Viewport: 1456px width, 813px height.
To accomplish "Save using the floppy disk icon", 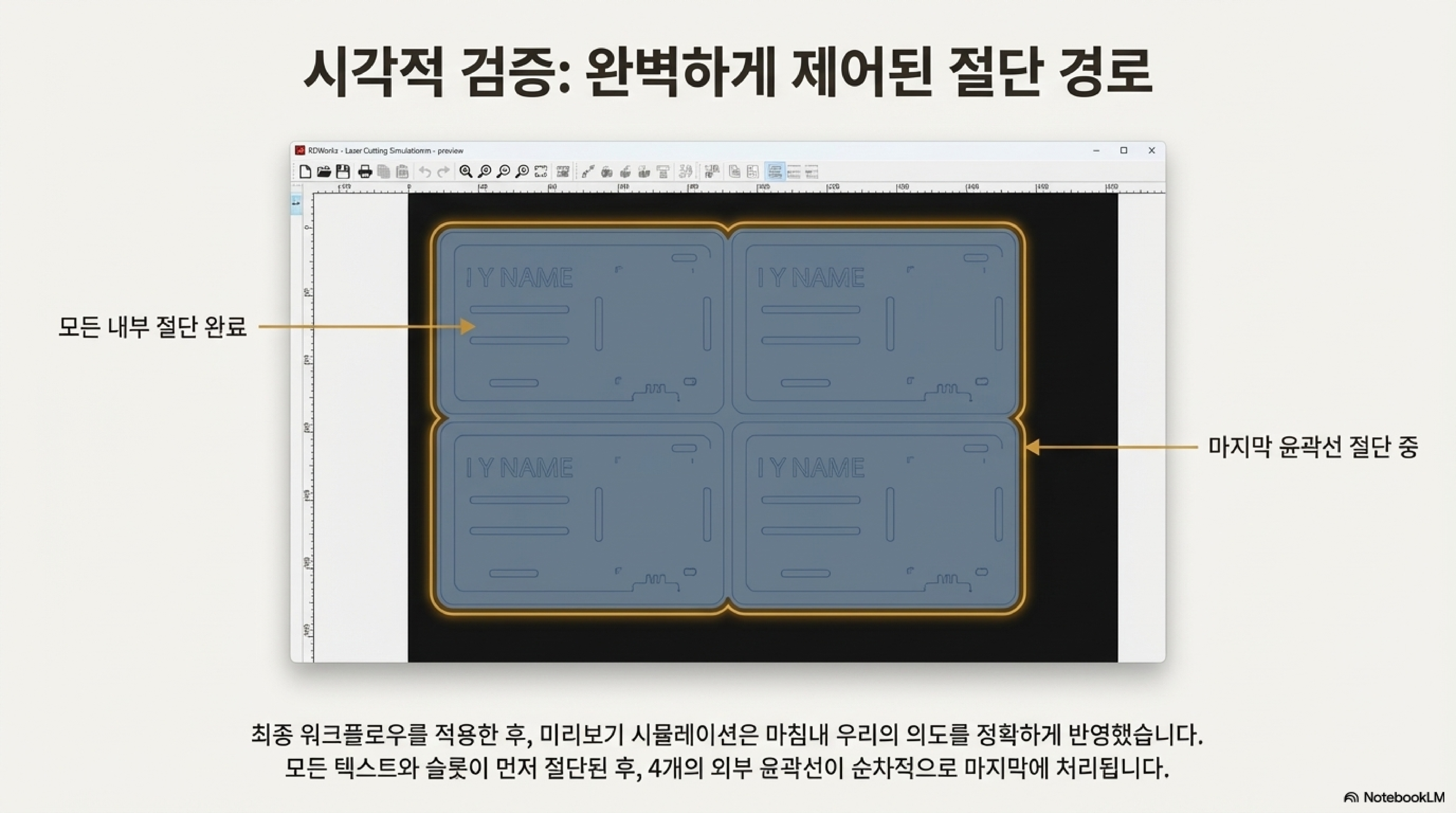I will point(343,171).
